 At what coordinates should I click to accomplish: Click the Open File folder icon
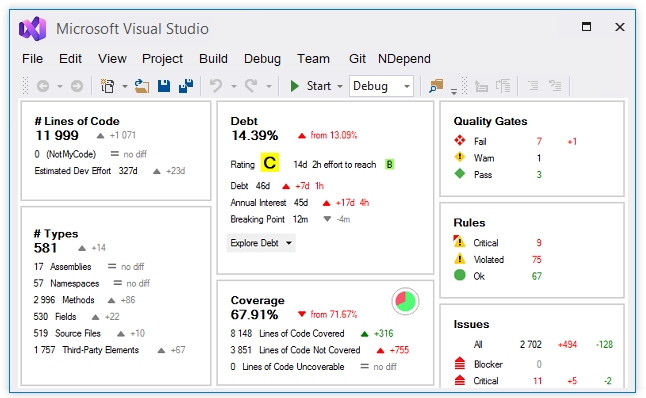point(142,86)
